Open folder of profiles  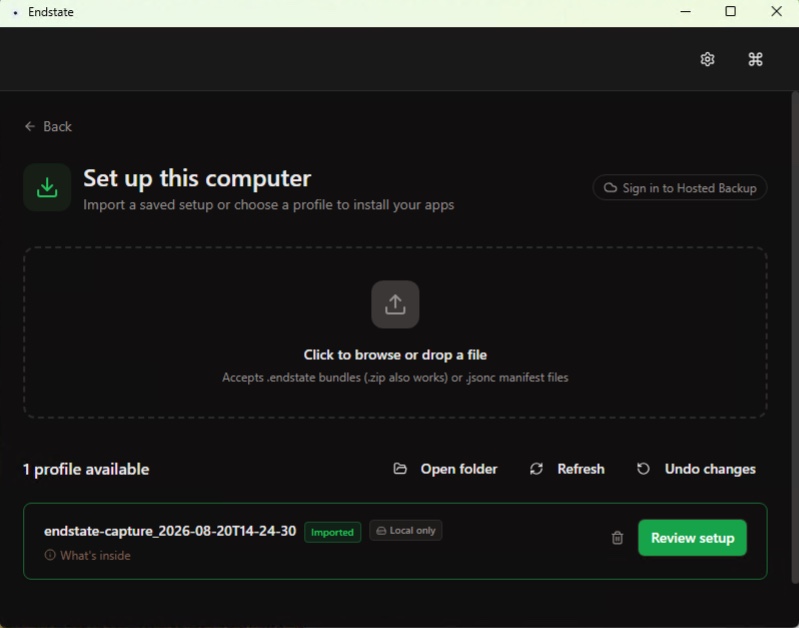coord(445,469)
